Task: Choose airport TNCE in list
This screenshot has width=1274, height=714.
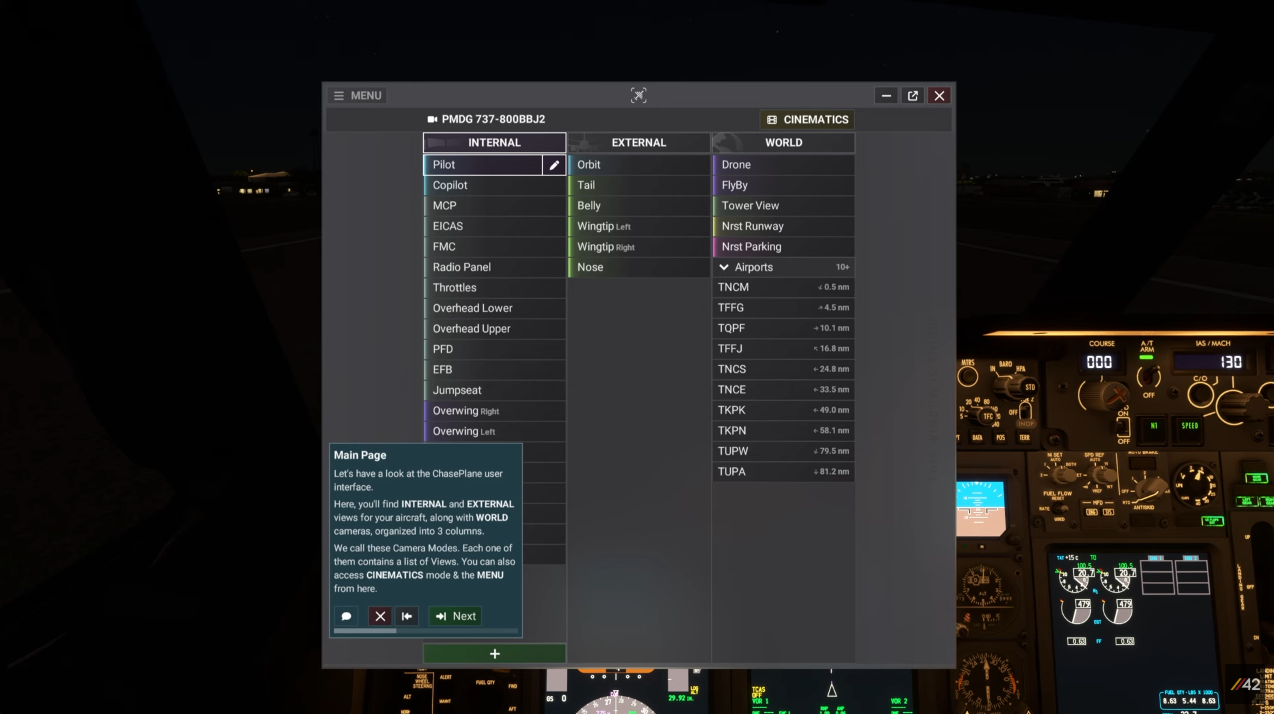Action: pyautogui.click(x=784, y=390)
